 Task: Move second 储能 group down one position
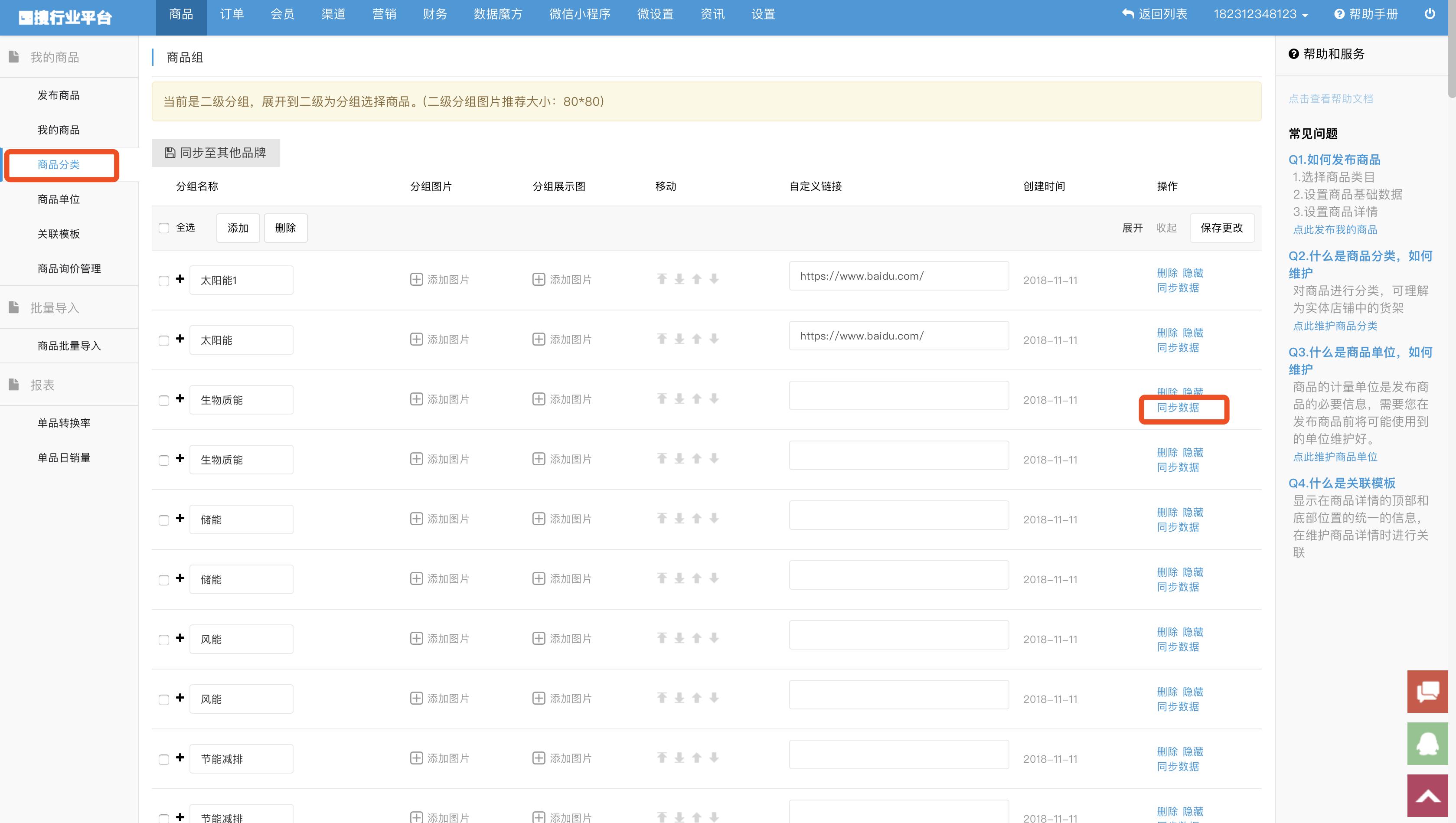coord(715,578)
